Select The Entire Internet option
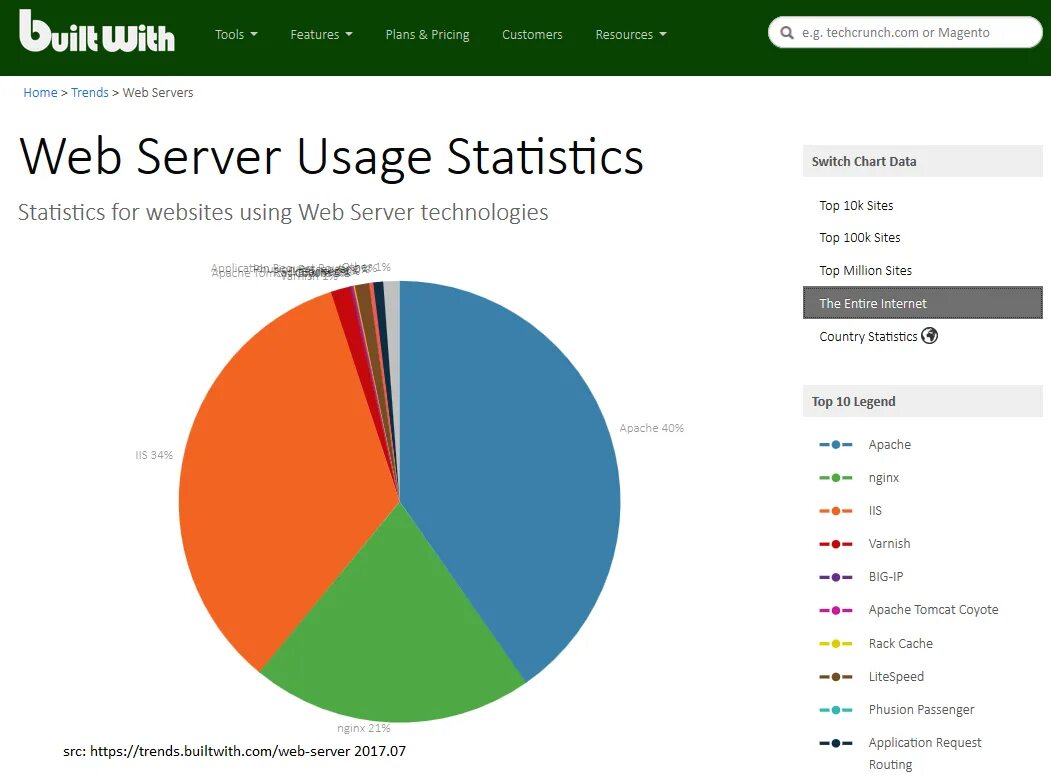Screen dimensions: 1051x777 922,303
